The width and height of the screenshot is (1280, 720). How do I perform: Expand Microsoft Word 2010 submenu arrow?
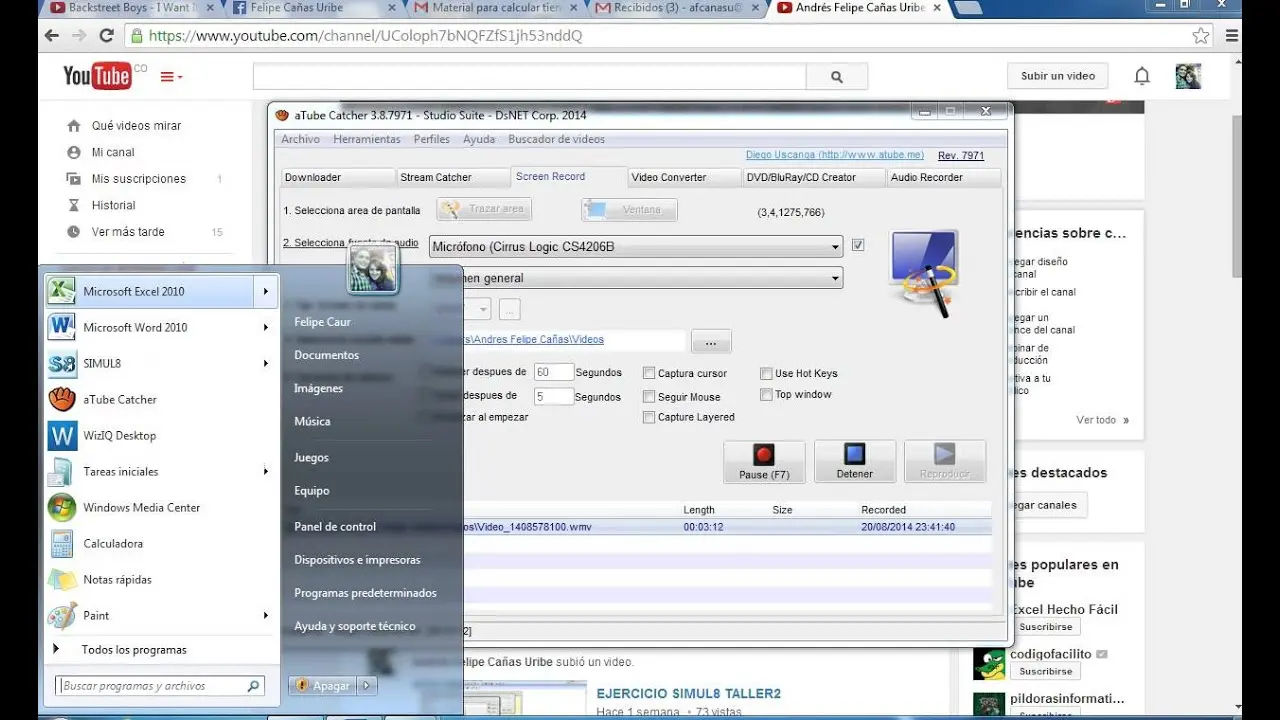tap(266, 328)
